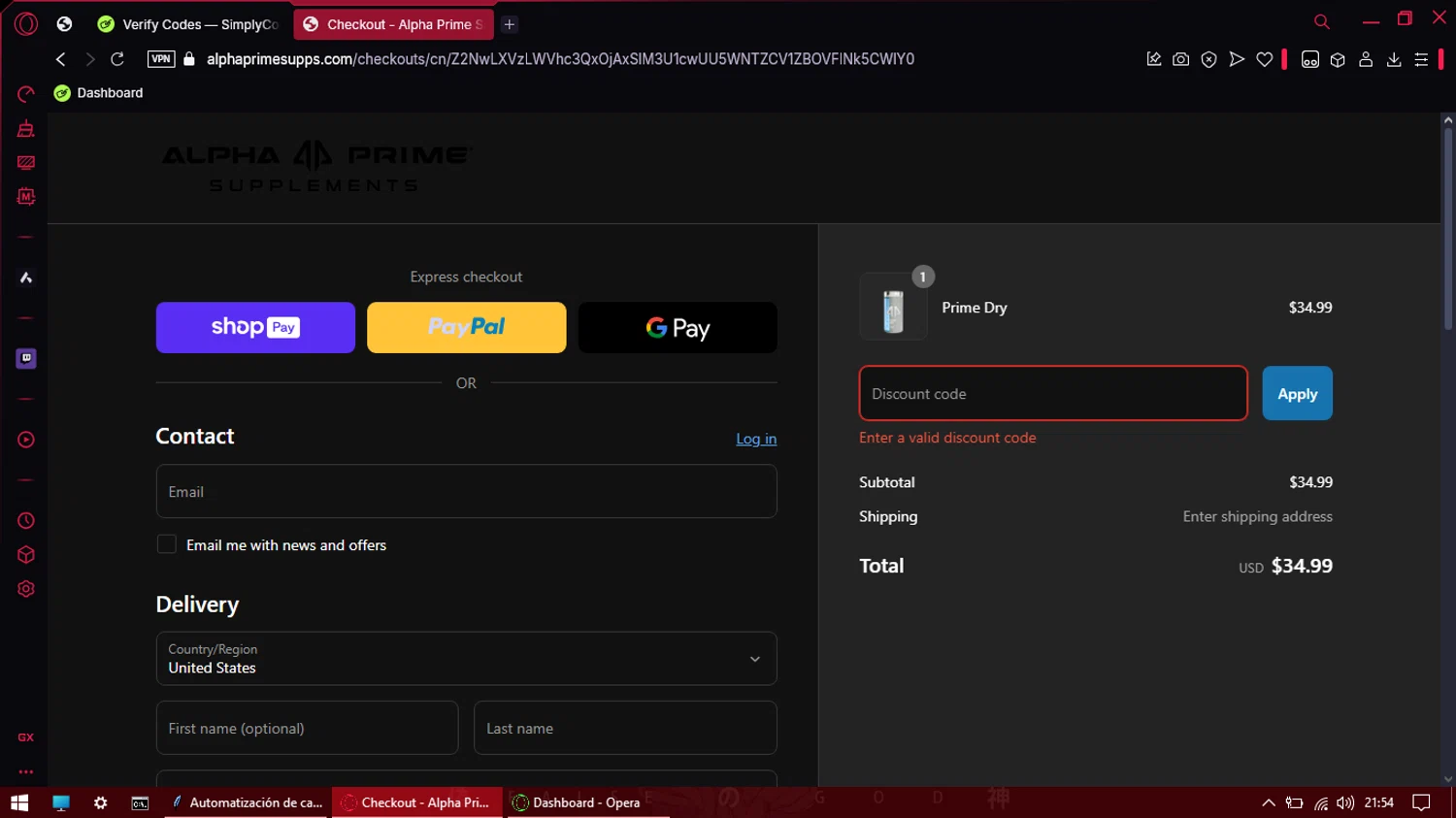Open the Opera main menu logo
The width and height of the screenshot is (1456, 818).
coord(26,24)
